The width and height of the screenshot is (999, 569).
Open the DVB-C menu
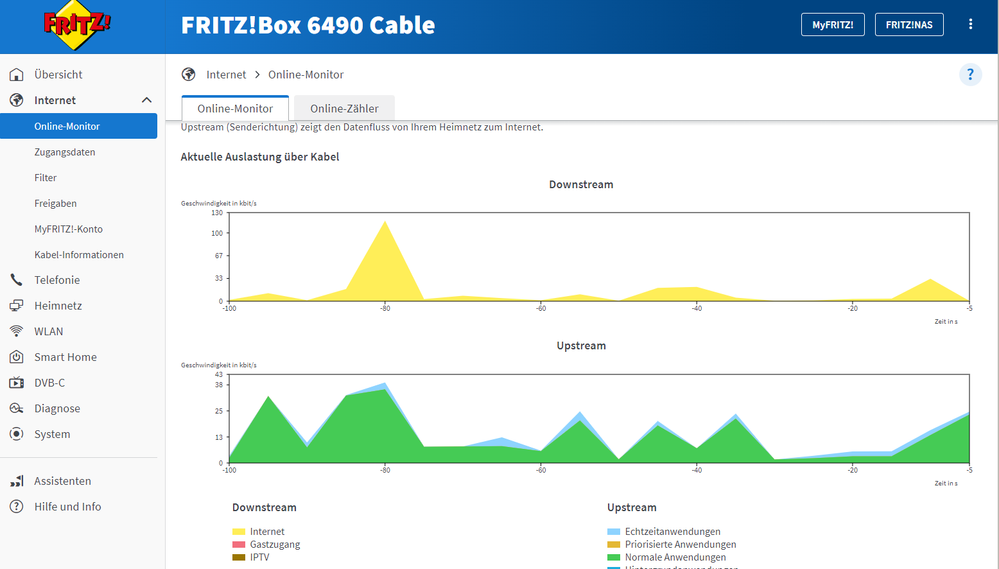tap(50, 383)
